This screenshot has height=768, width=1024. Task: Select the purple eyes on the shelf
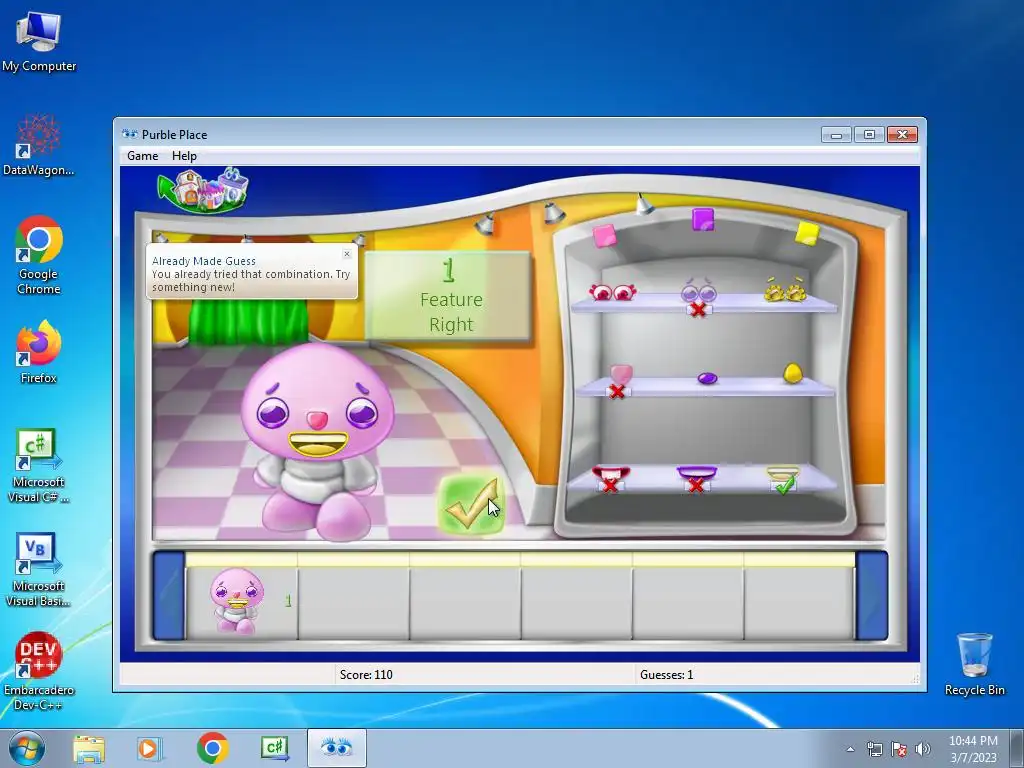coord(698,291)
